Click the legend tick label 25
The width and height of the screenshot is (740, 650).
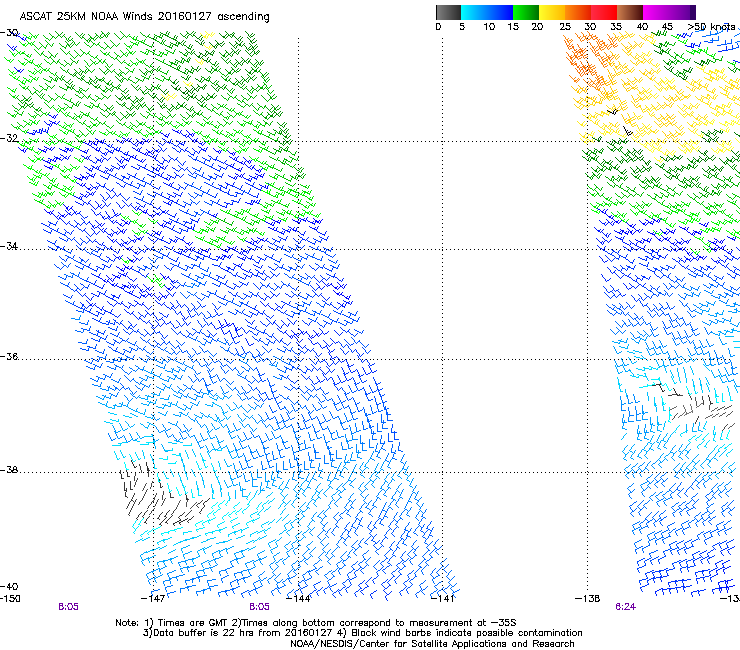[564, 27]
